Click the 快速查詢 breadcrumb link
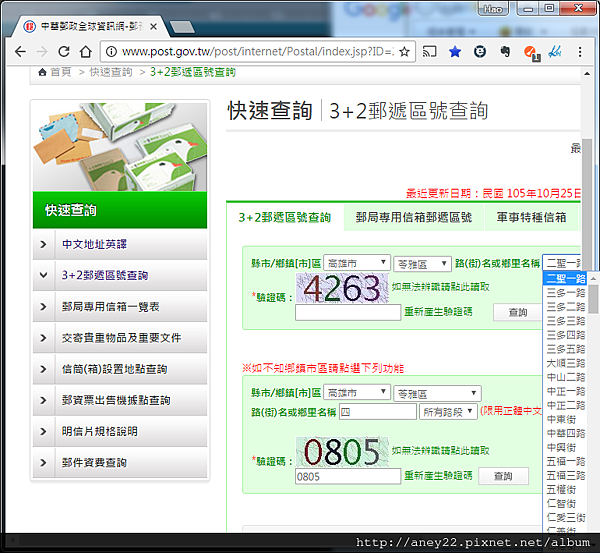This screenshot has height=553, width=600. click(x=111, y=72)
